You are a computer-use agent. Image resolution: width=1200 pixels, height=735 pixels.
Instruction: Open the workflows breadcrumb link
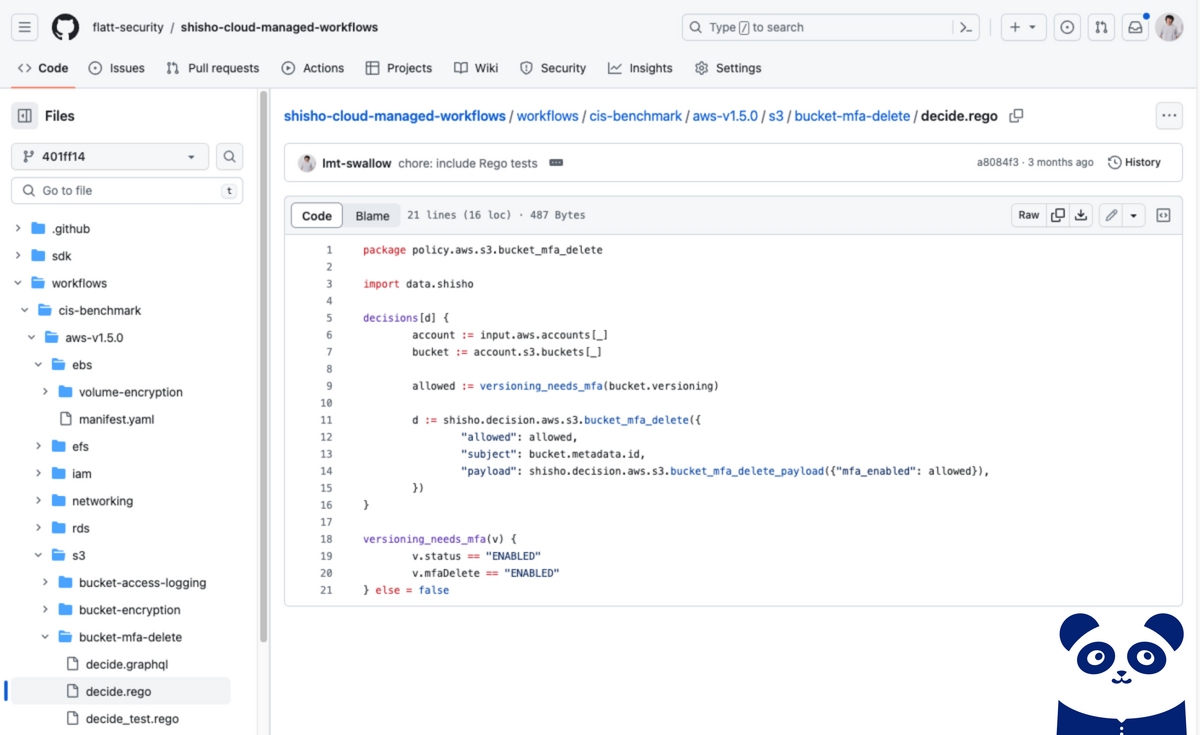(547, 116)
